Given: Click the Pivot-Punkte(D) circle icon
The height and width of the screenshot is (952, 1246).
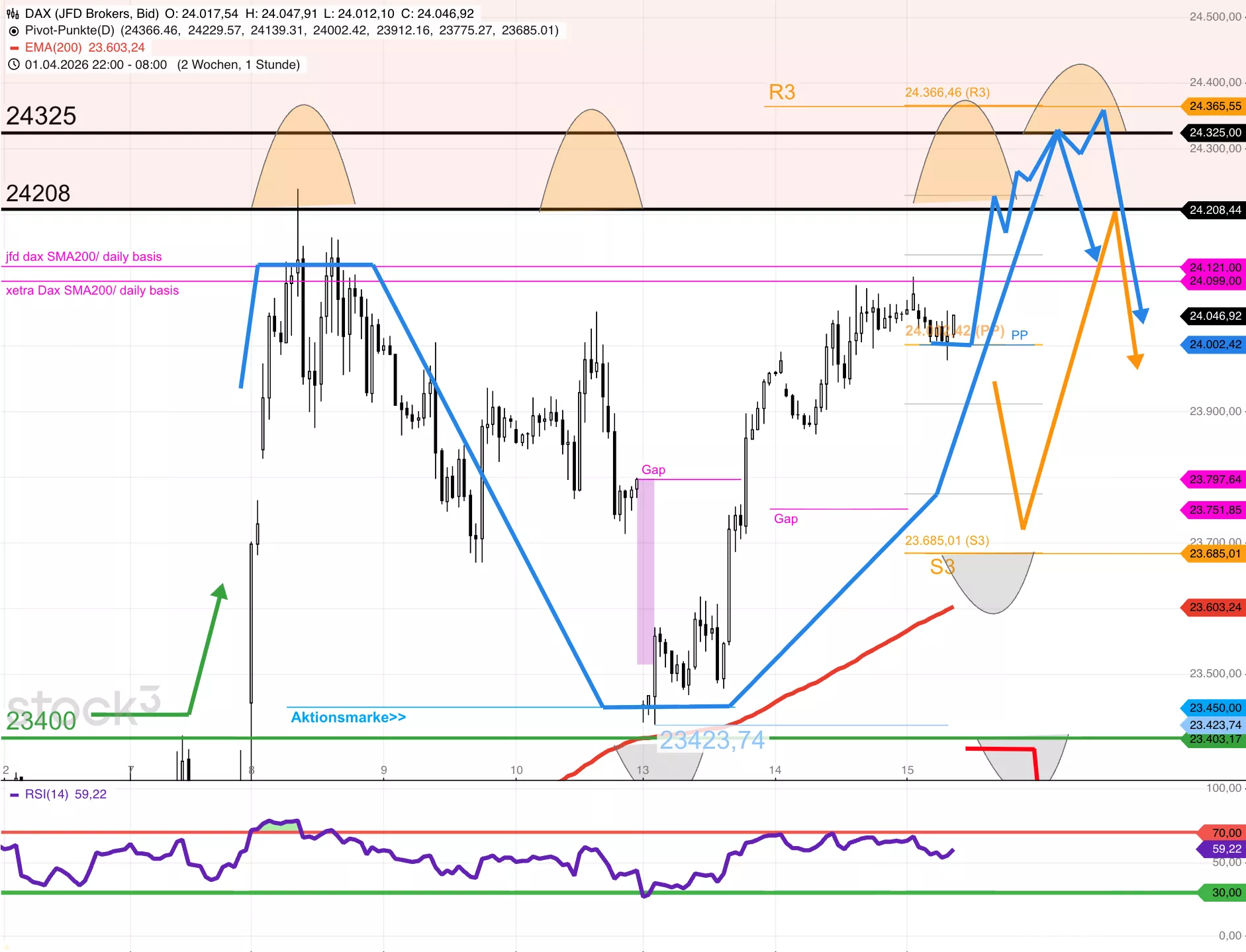Looking at the screenshot, I should coord(13,31).
